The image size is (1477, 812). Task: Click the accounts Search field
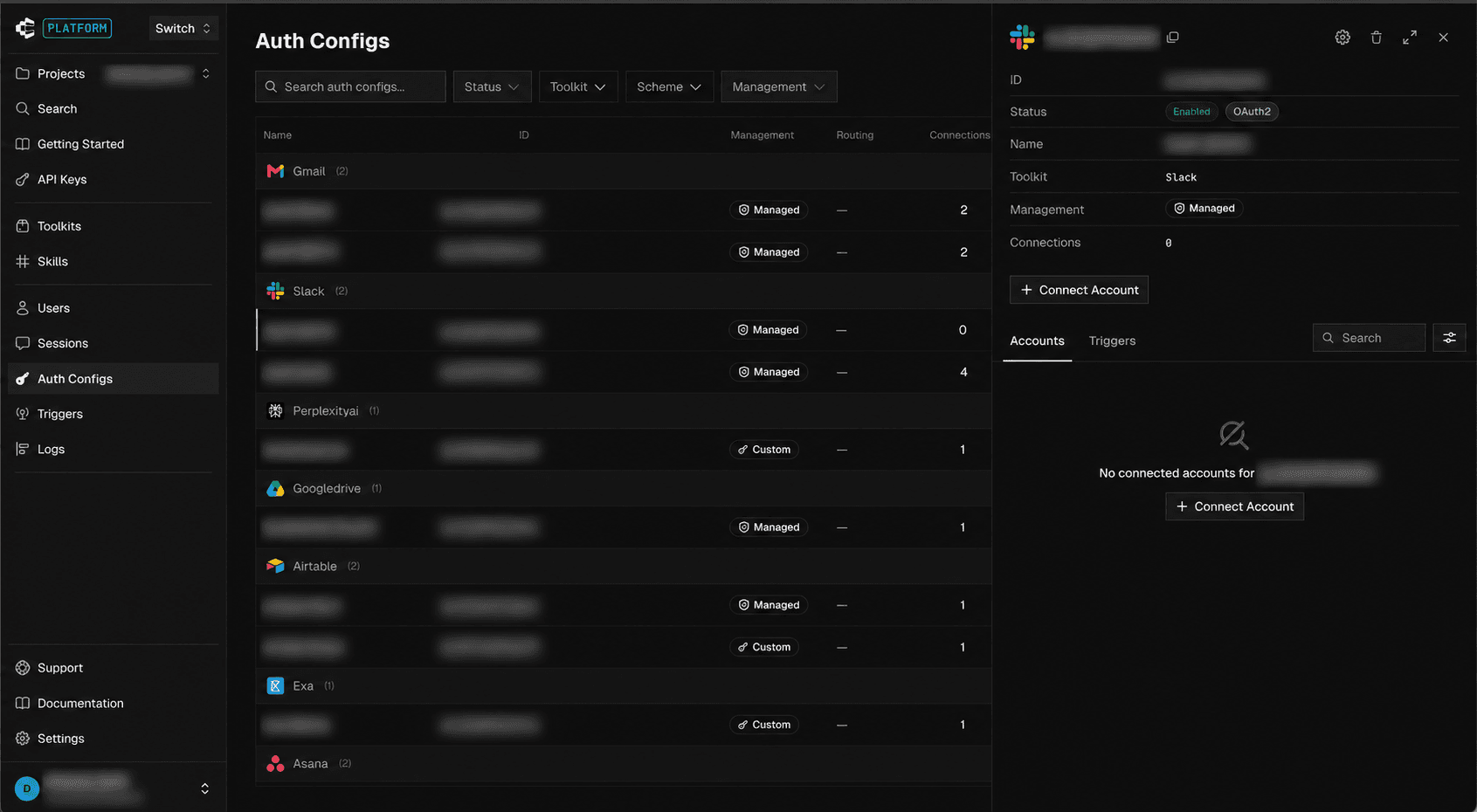[x=1369, y=338]
